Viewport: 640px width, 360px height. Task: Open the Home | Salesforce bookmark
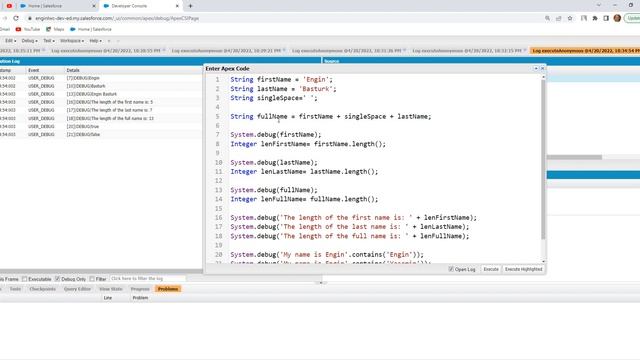click(x=91, y=29)
